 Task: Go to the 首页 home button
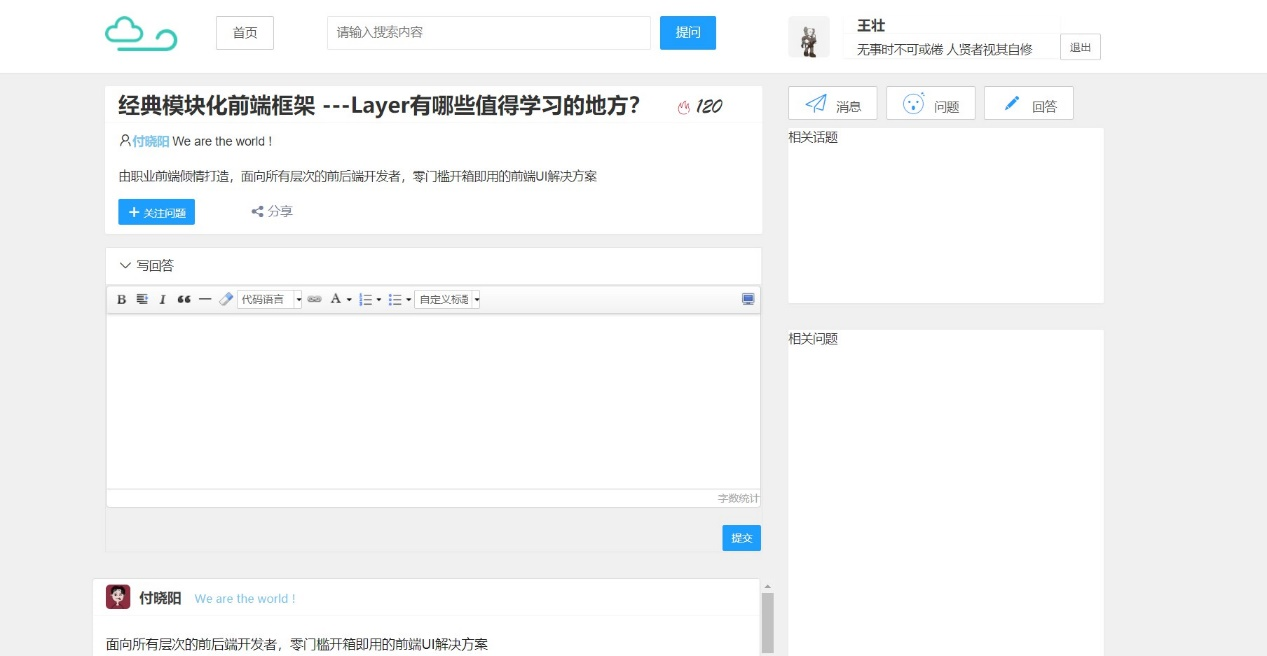(245, 33)
